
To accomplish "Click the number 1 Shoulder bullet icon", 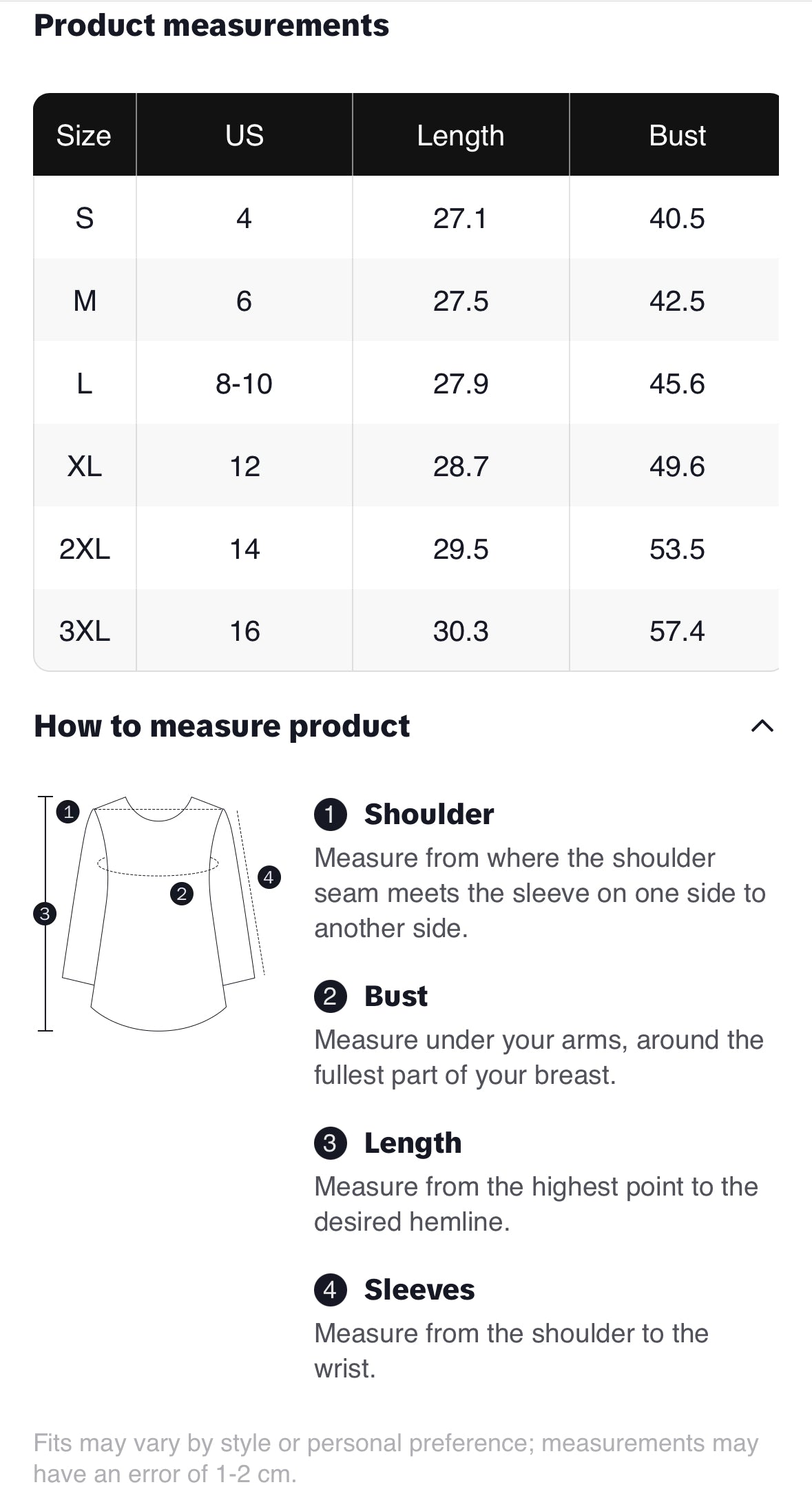I will pos(330,814).
